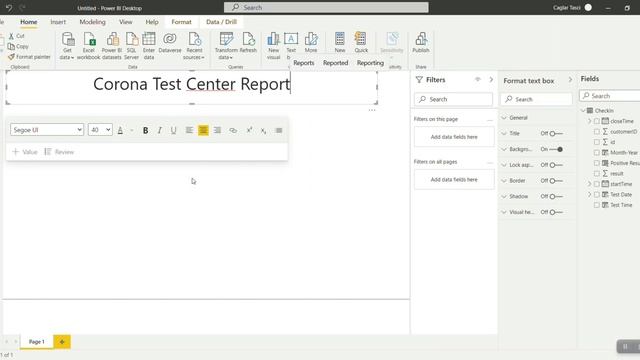Viewport: 640px width, 360px height.
Task: Turn on Visual header toggle
Action: pos(556,212)
